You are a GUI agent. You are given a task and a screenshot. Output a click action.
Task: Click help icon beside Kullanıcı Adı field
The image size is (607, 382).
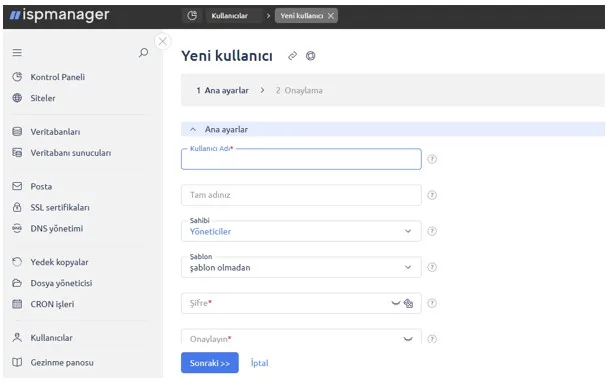coord(432,159)
